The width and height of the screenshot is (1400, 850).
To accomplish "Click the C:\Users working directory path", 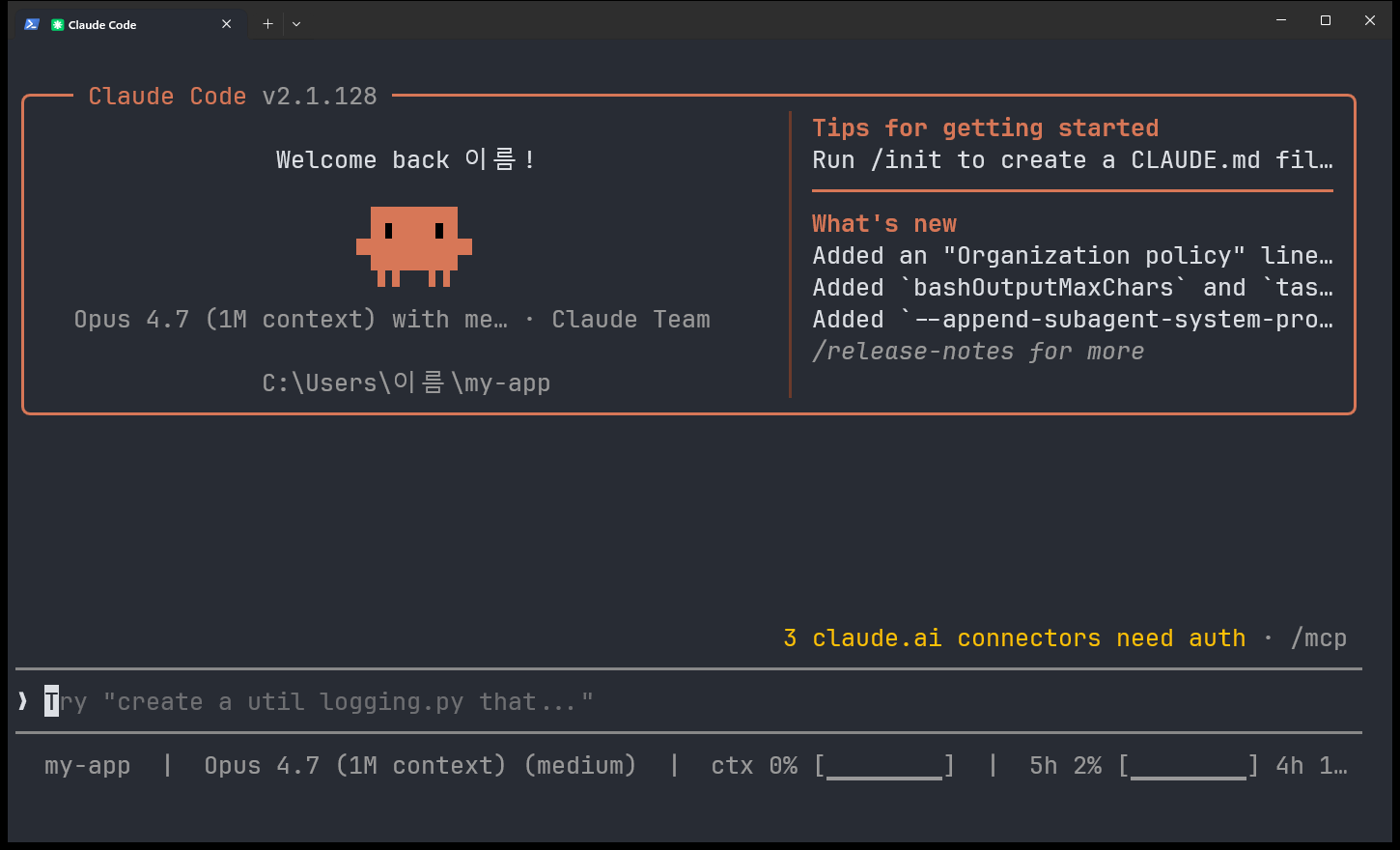I will click(x=406, y=383).
